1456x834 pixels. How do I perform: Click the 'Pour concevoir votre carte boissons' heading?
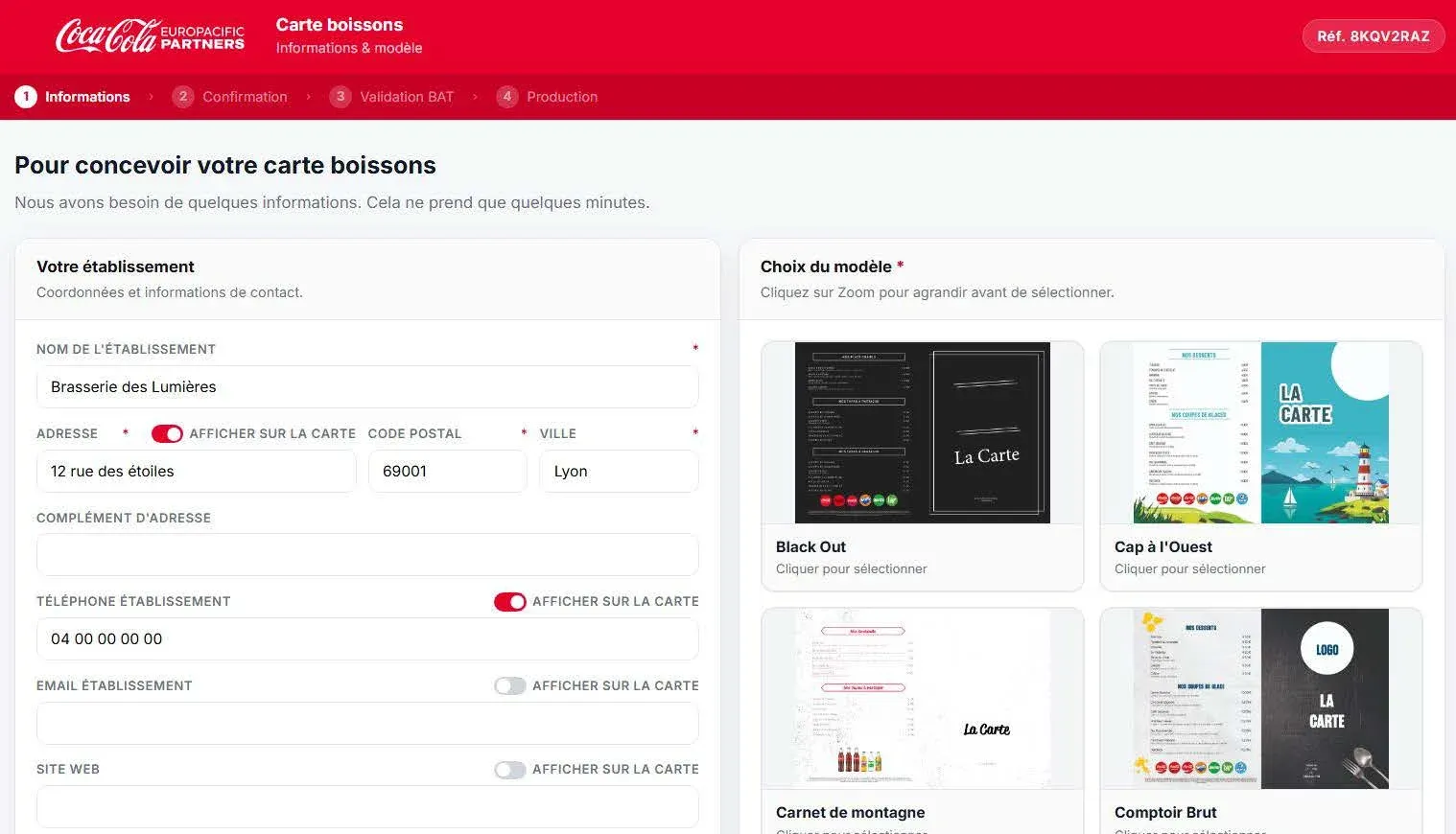tap(225, 165)
